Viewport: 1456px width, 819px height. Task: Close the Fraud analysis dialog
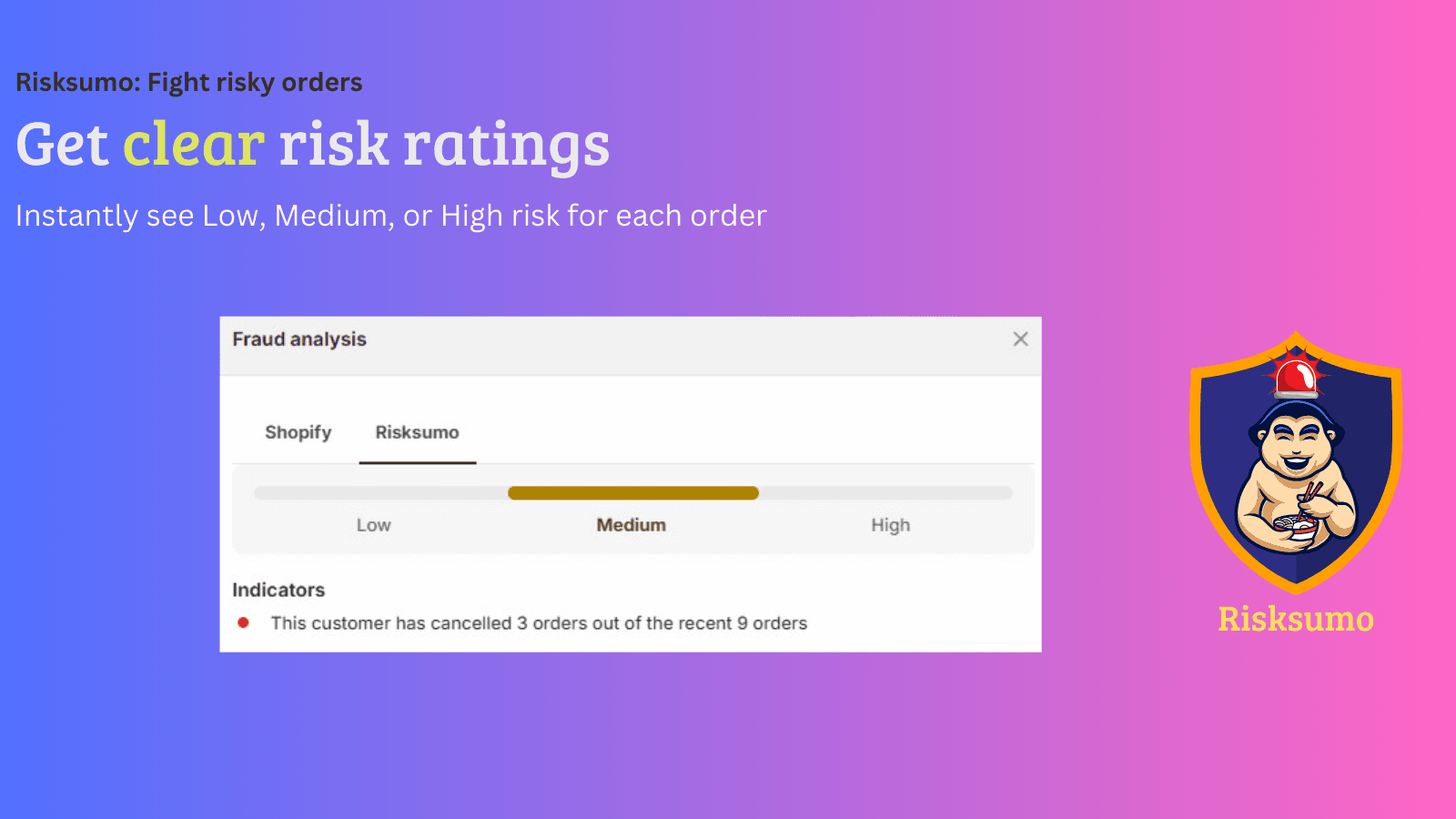point(1020,339)
